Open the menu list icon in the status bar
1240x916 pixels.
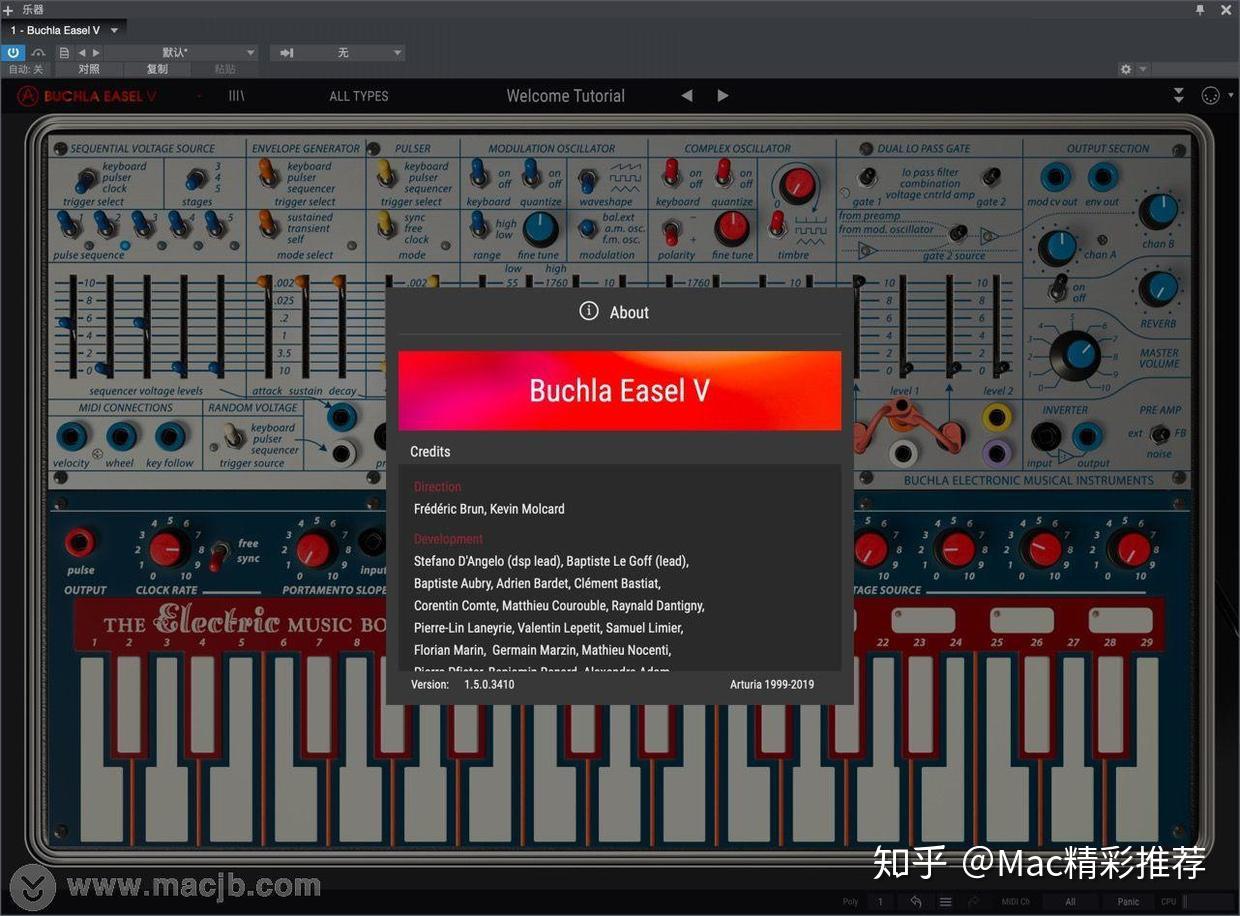(945, 901)
